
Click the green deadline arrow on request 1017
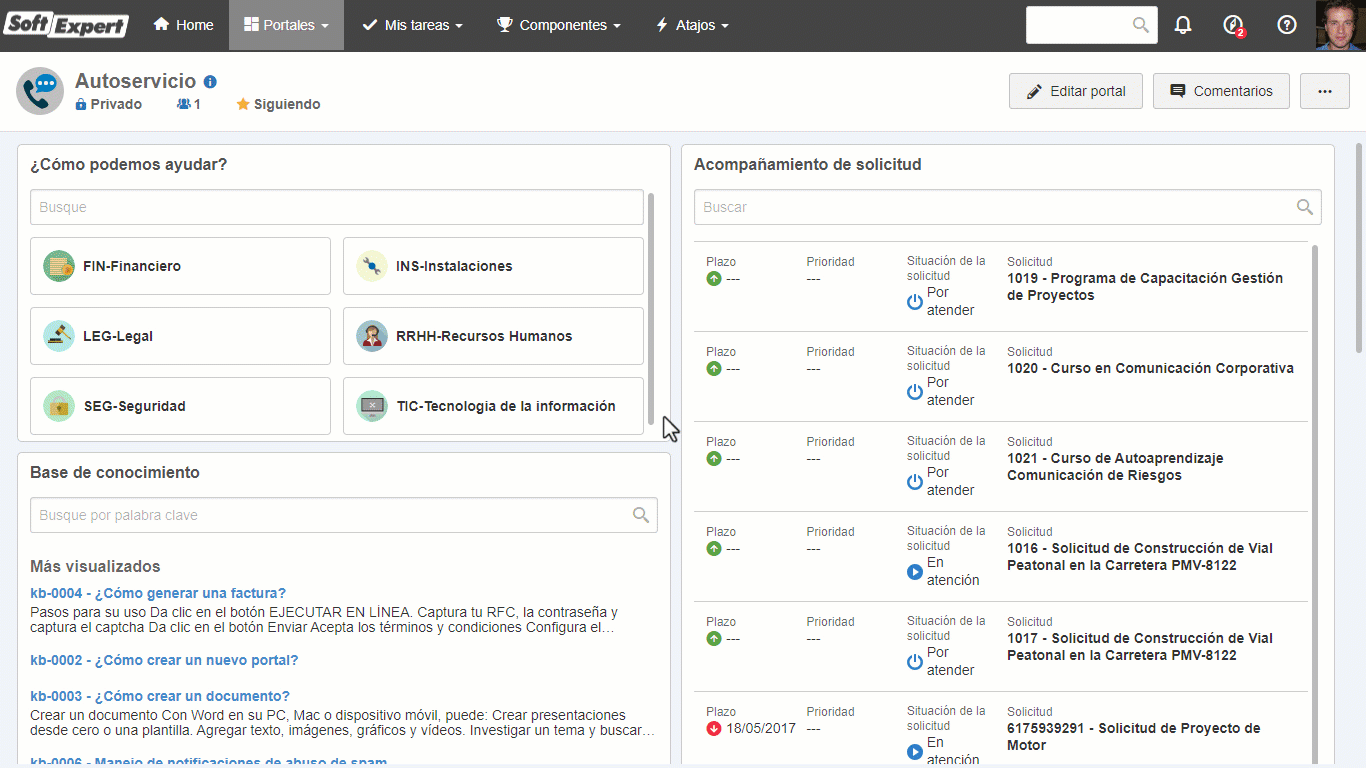[714, 638]
